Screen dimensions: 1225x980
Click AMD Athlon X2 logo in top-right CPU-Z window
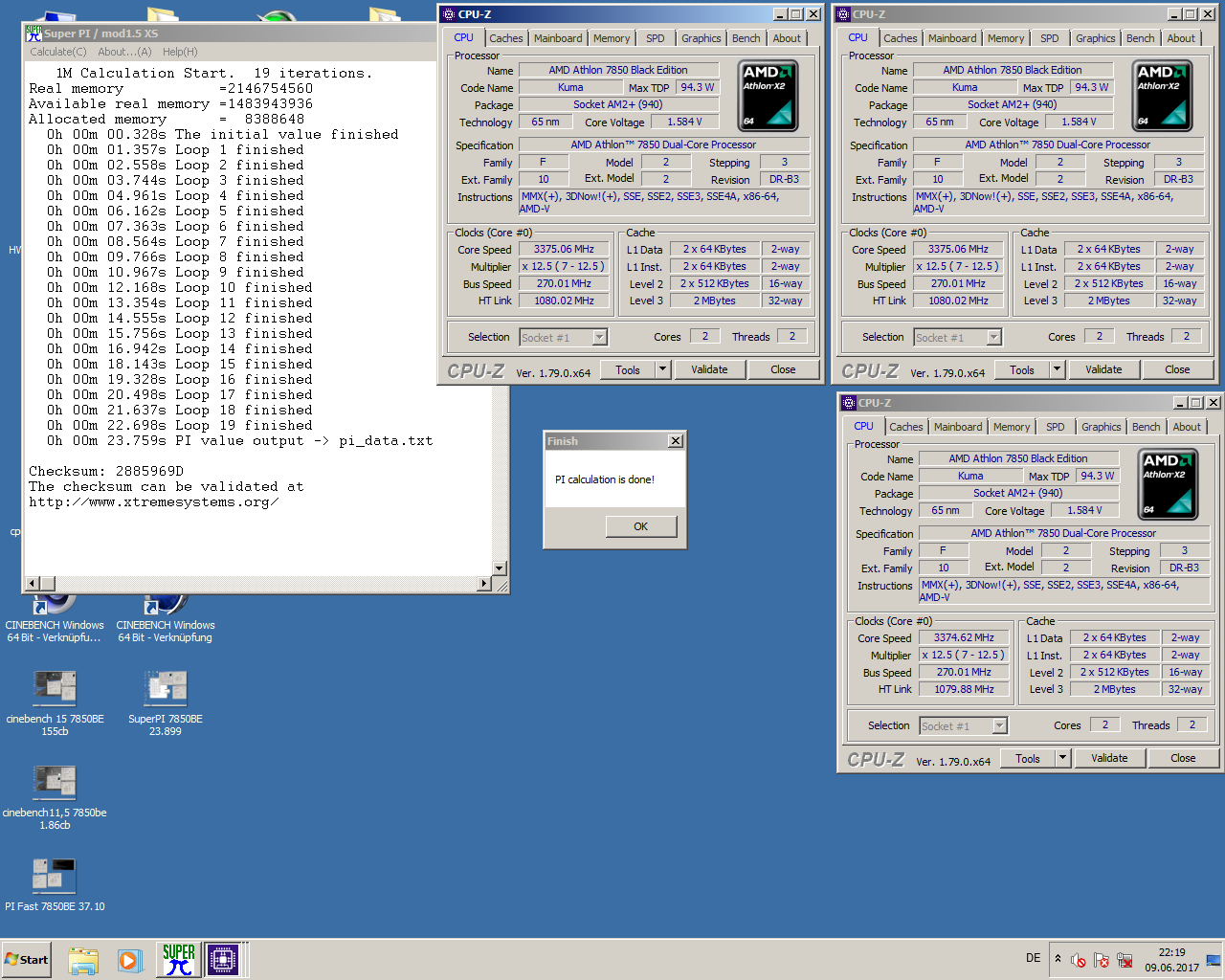click(1163, 95)
